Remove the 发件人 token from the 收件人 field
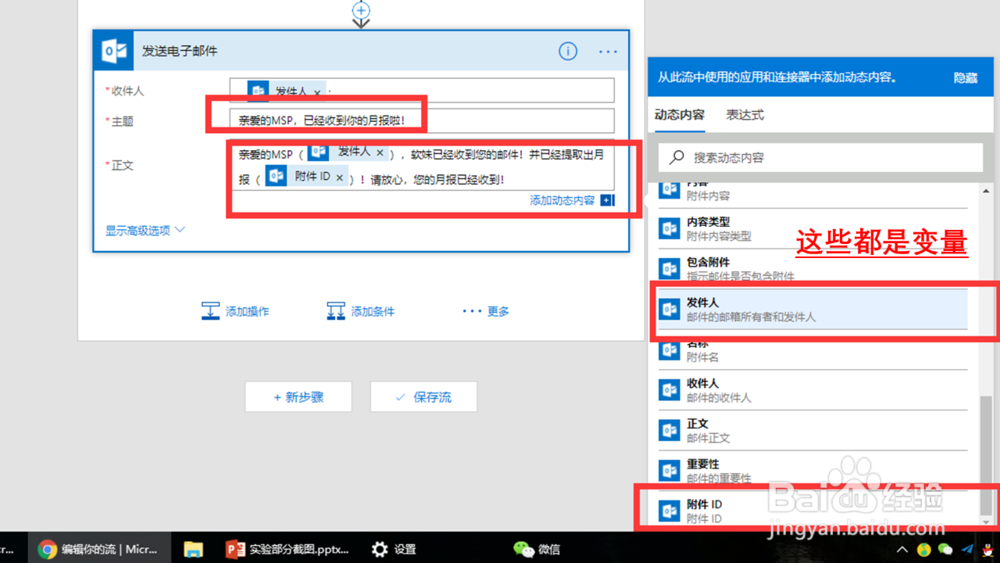 click(x=318, y=92)
